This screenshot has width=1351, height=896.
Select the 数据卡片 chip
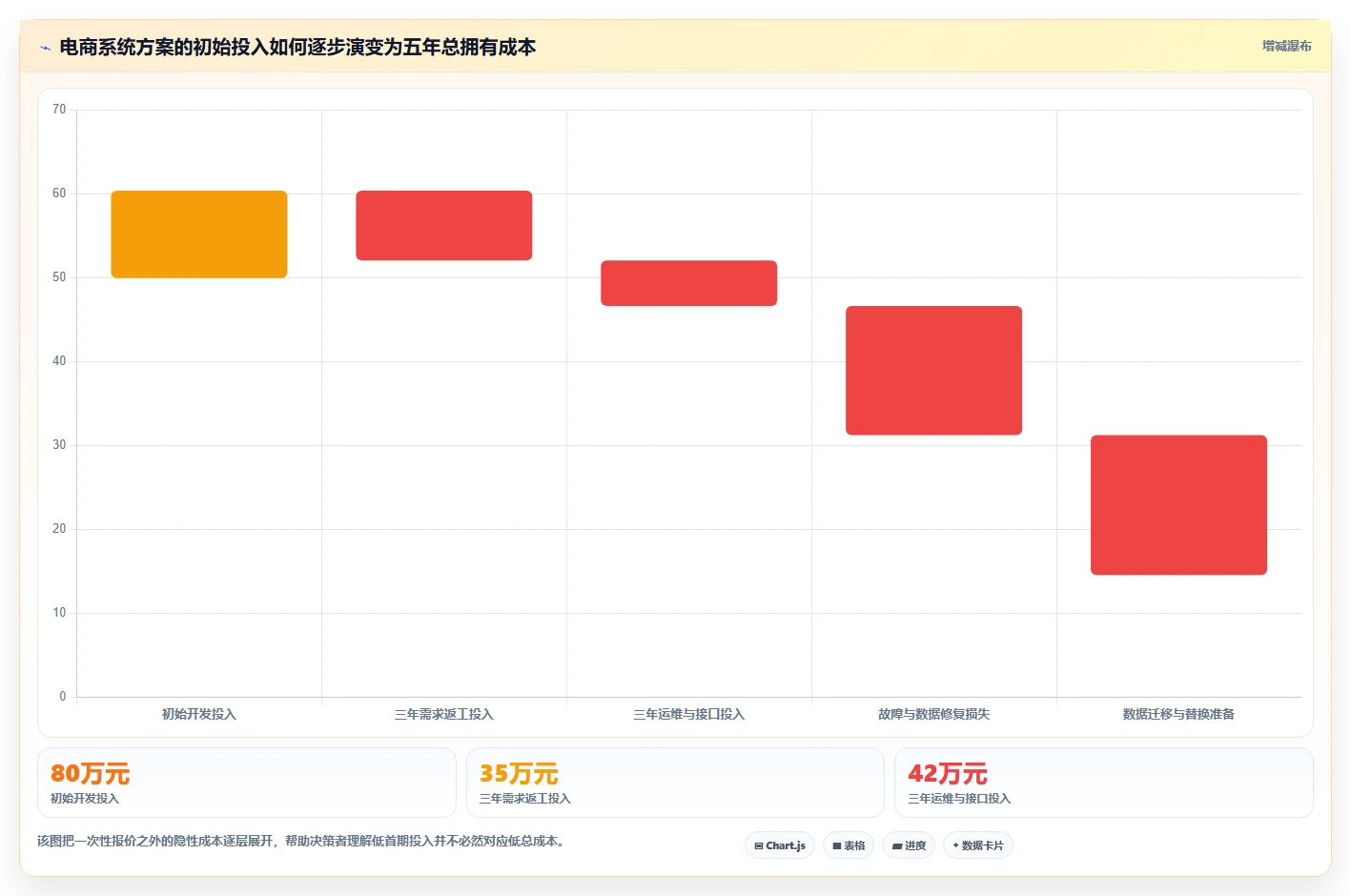(978, 845)
